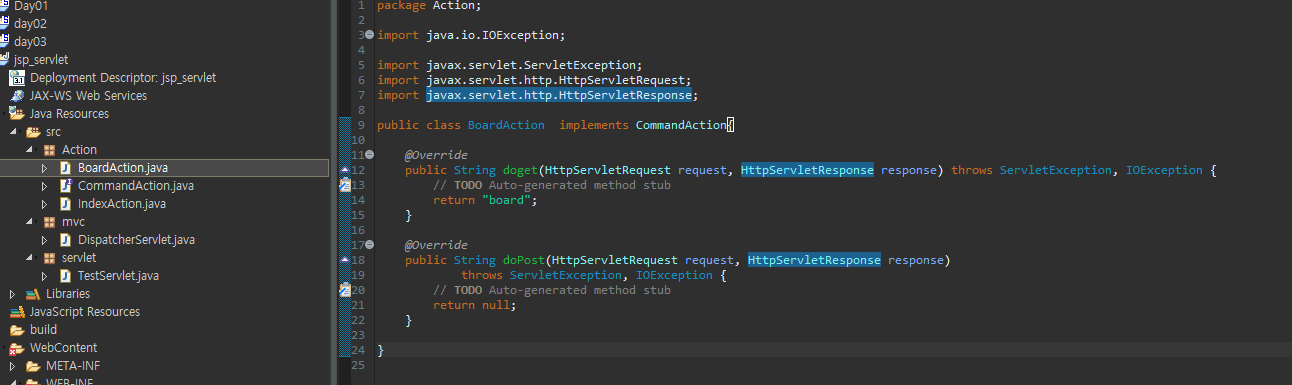
Task: Click the BoardAction.java file icon
Action: click(65, 168)
